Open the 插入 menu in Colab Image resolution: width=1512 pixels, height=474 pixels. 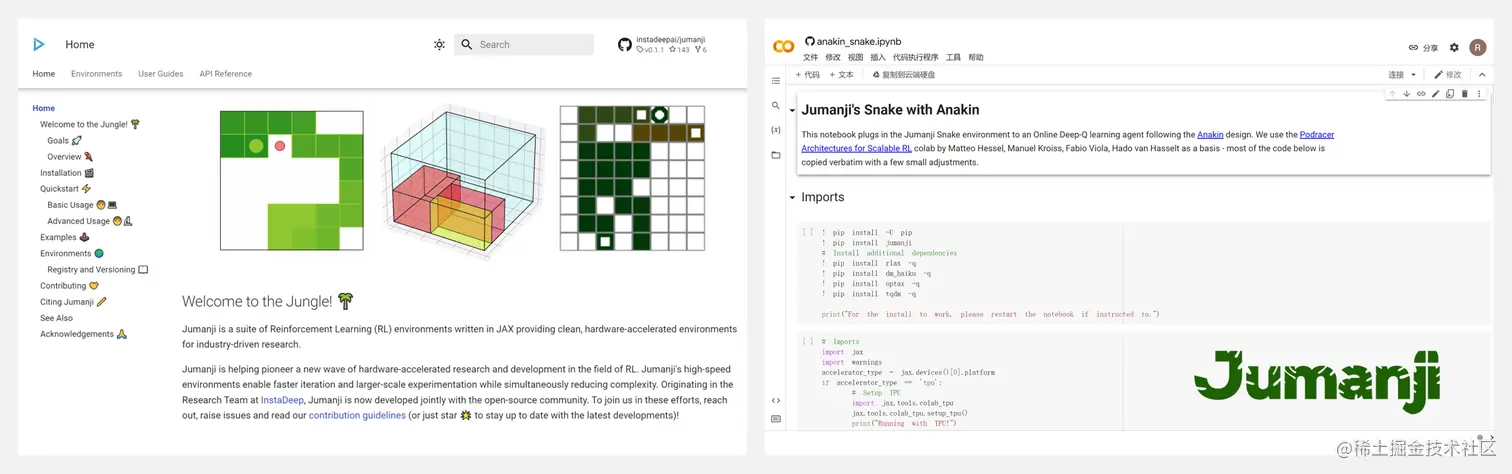(878, 58)
